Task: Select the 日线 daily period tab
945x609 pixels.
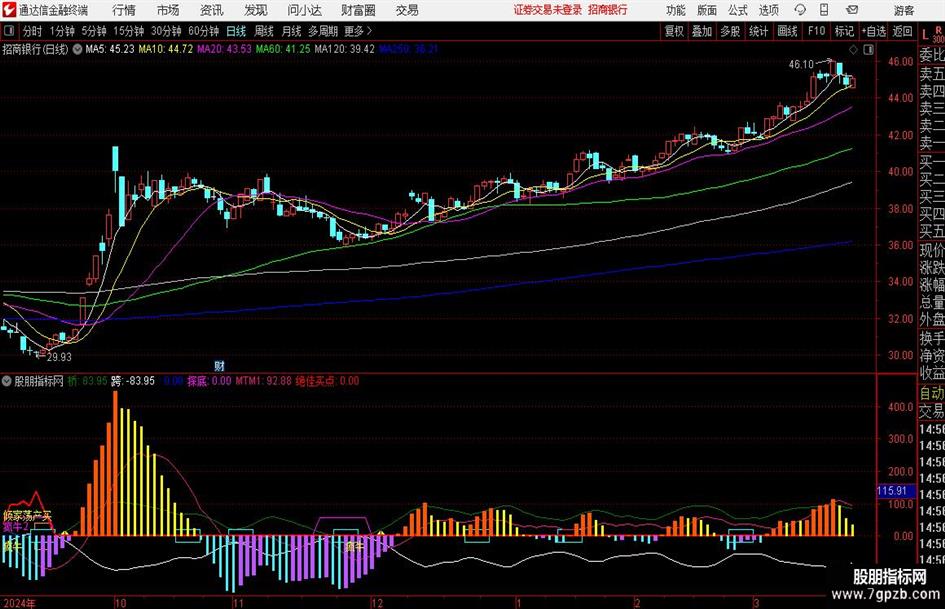Action: [236, 31]
